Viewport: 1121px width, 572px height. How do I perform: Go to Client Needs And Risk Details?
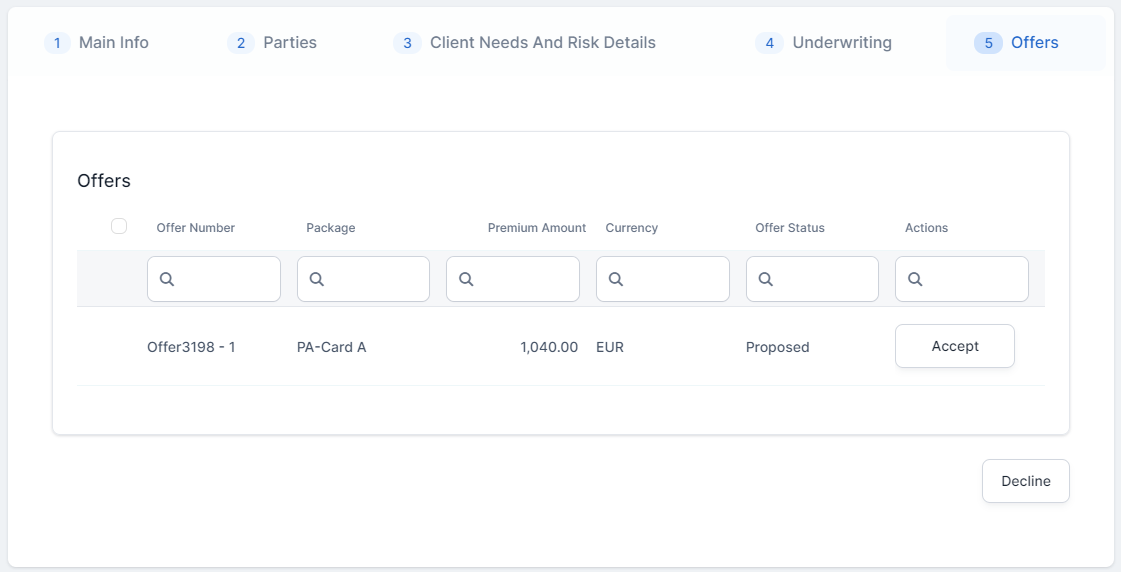pos(526,43)
